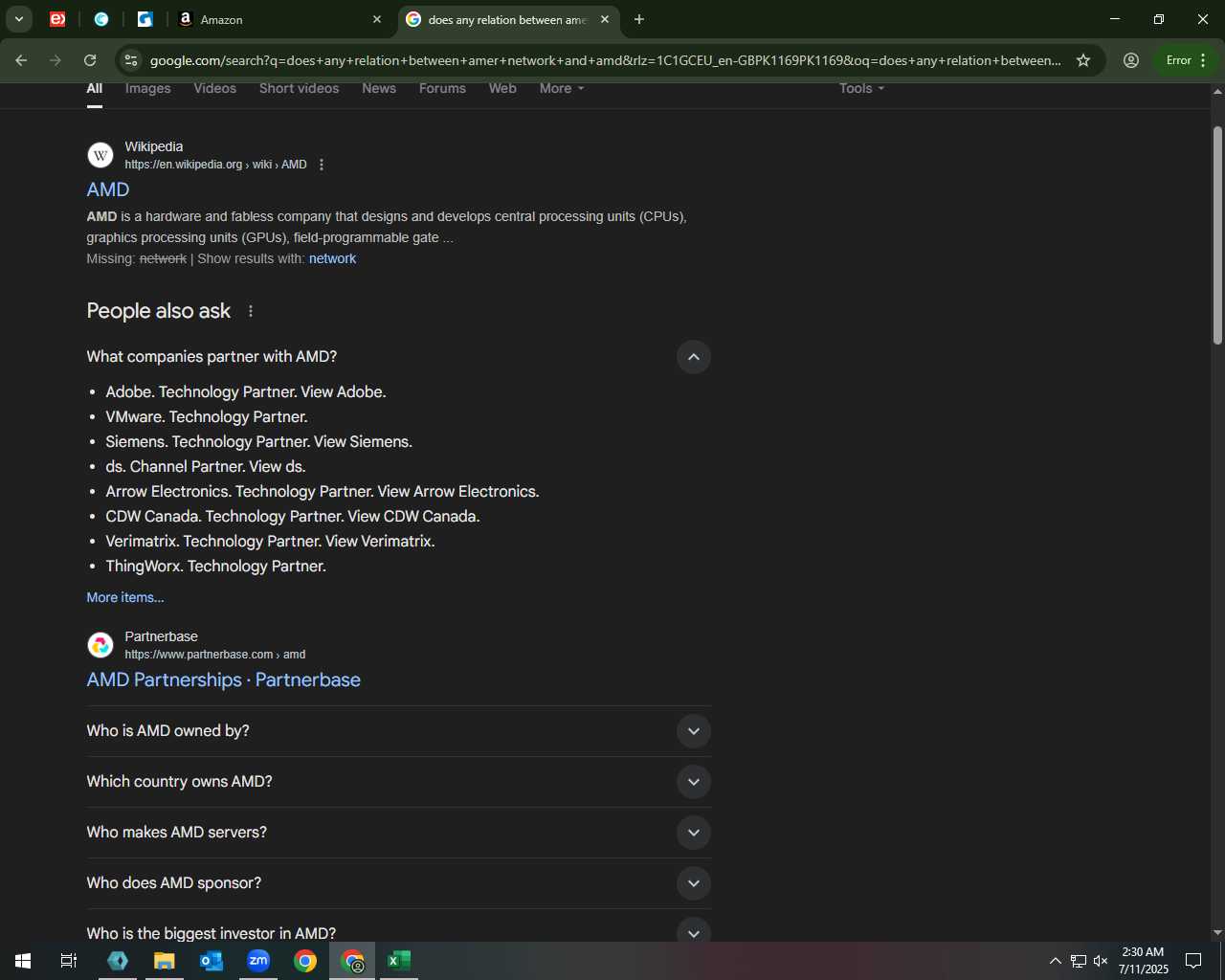1225x980 pixels.
Task: Bookmark this page with the star icon
Action: tap(1083, 60)
